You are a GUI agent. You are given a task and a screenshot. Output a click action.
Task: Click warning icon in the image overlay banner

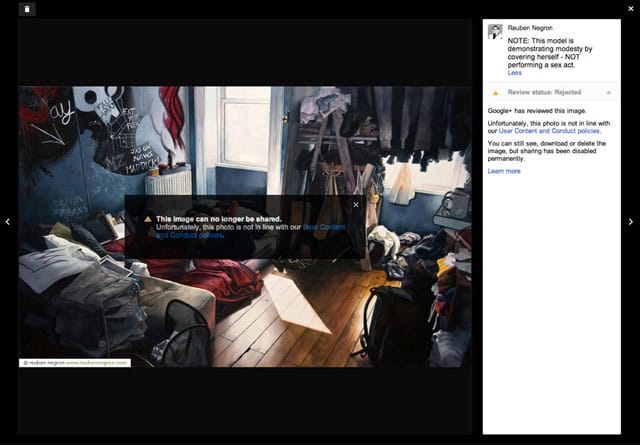tap(148, 218)
